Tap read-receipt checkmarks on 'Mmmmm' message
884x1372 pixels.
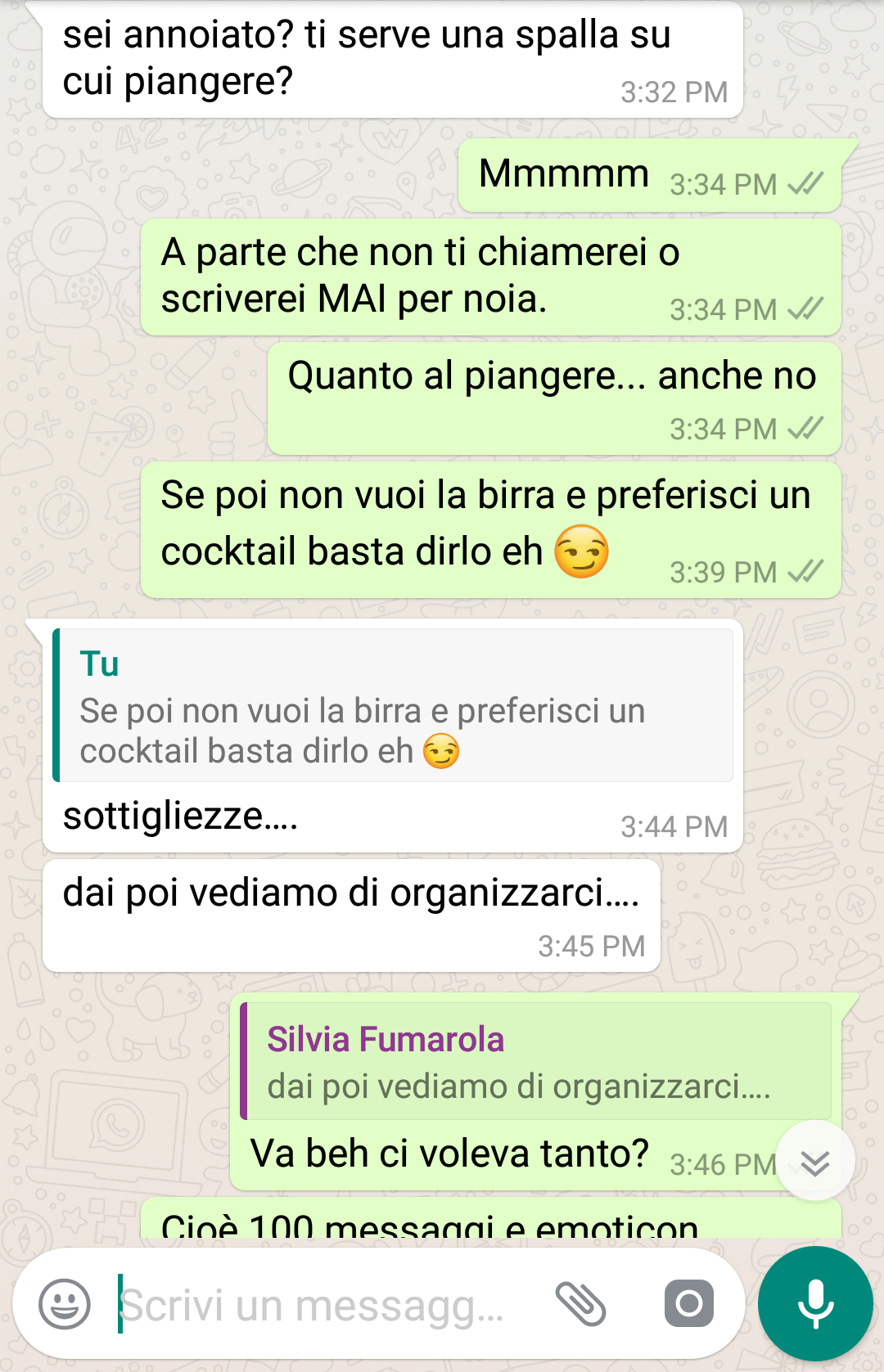805,184
